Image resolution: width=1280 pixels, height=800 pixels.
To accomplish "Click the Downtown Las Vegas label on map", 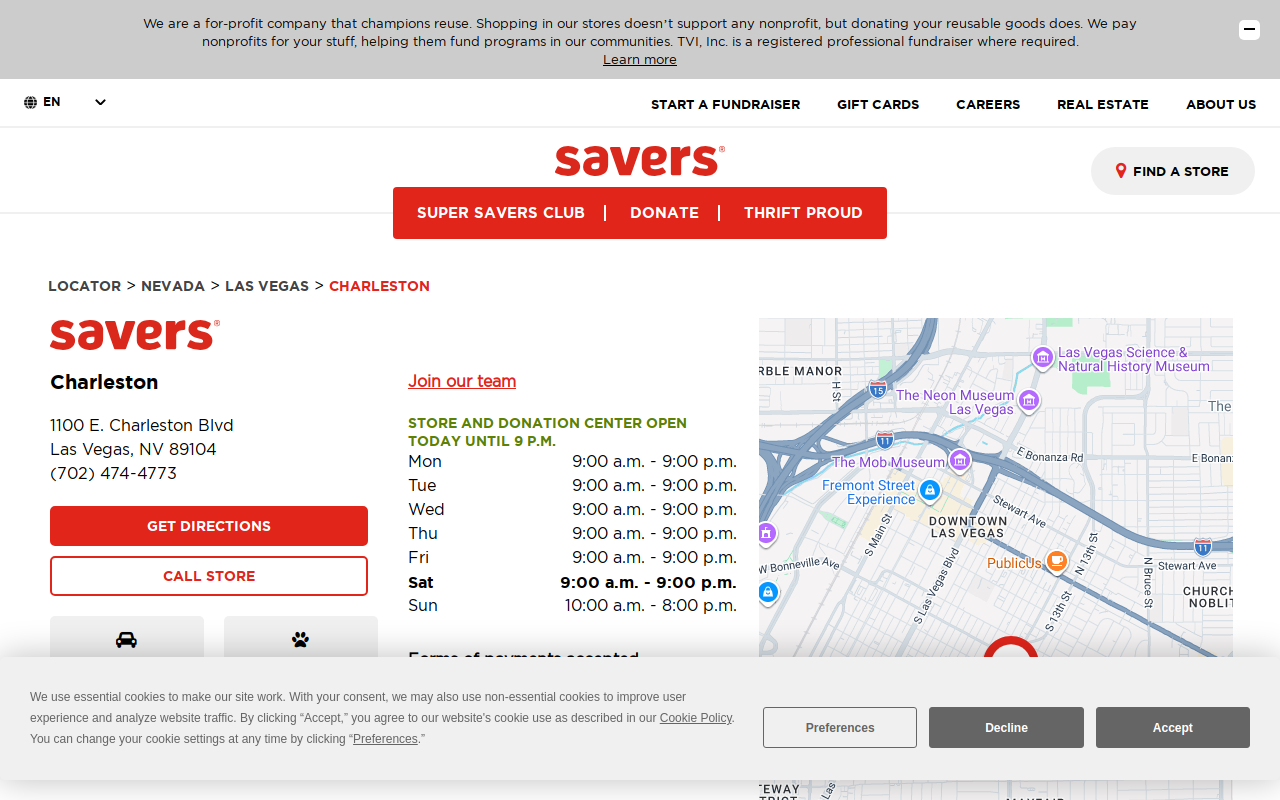I will (x=967, y=527).
